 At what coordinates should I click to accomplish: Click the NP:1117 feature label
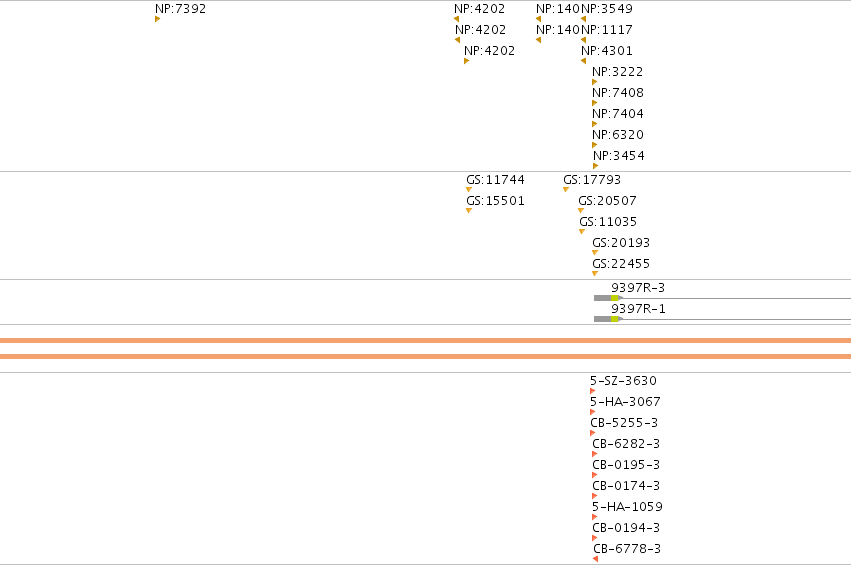(607, 30)
